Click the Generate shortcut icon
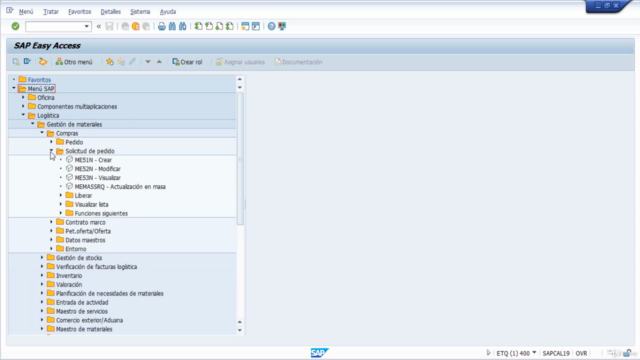640x360 pixels. 256,27
